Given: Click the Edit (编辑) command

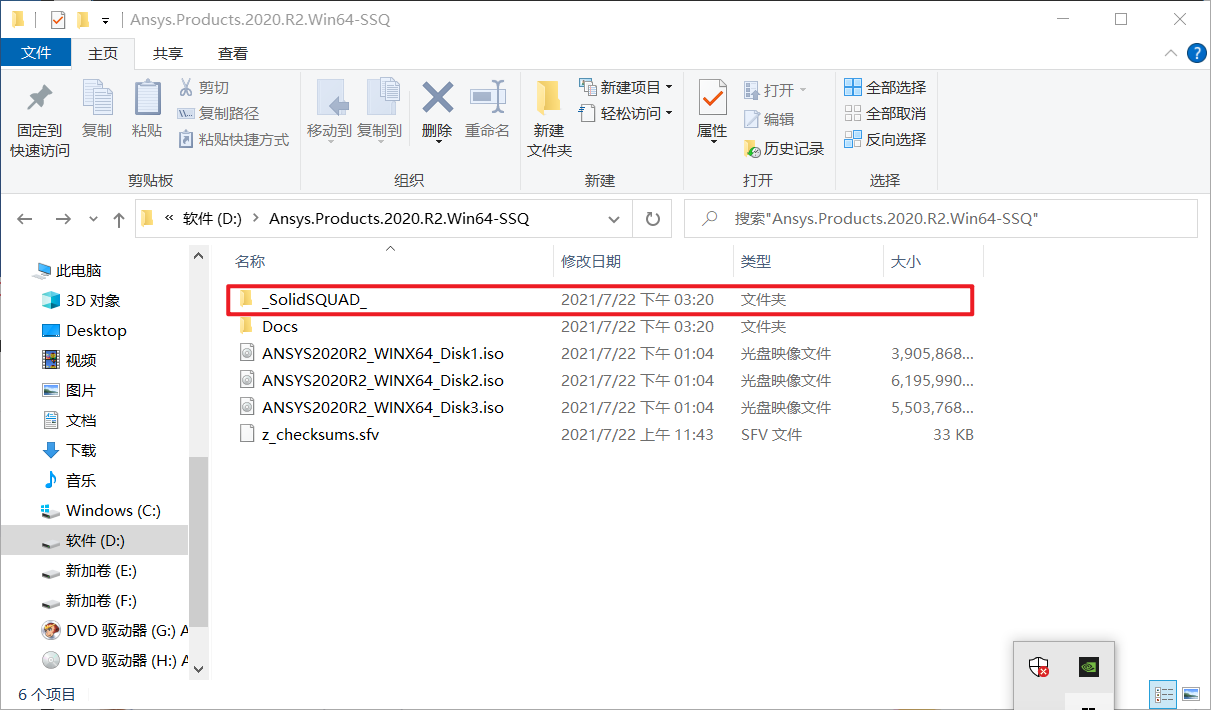Looking at the screenshot, I should (x=769, y=119).
